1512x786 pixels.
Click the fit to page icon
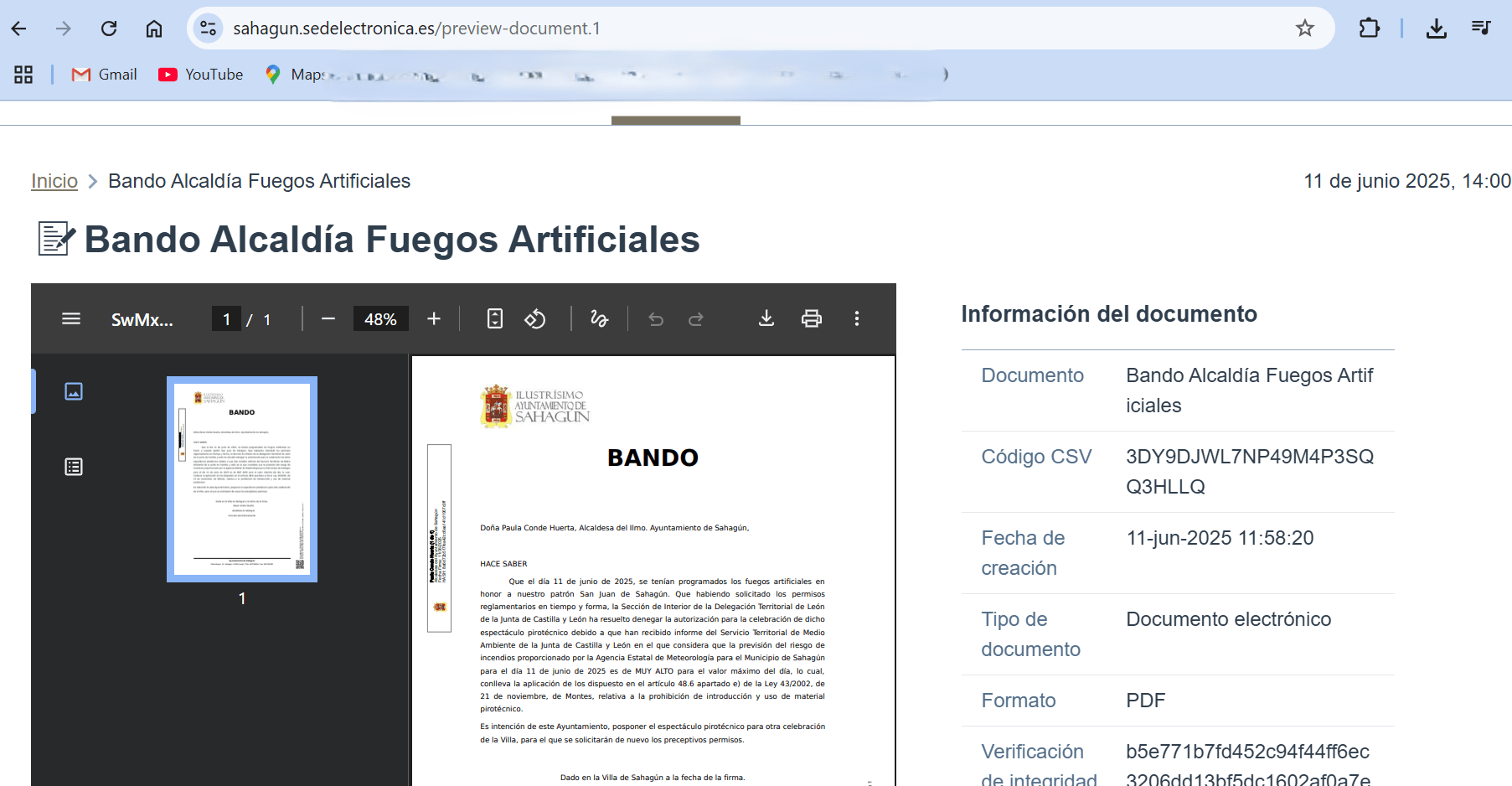[495, 318]
